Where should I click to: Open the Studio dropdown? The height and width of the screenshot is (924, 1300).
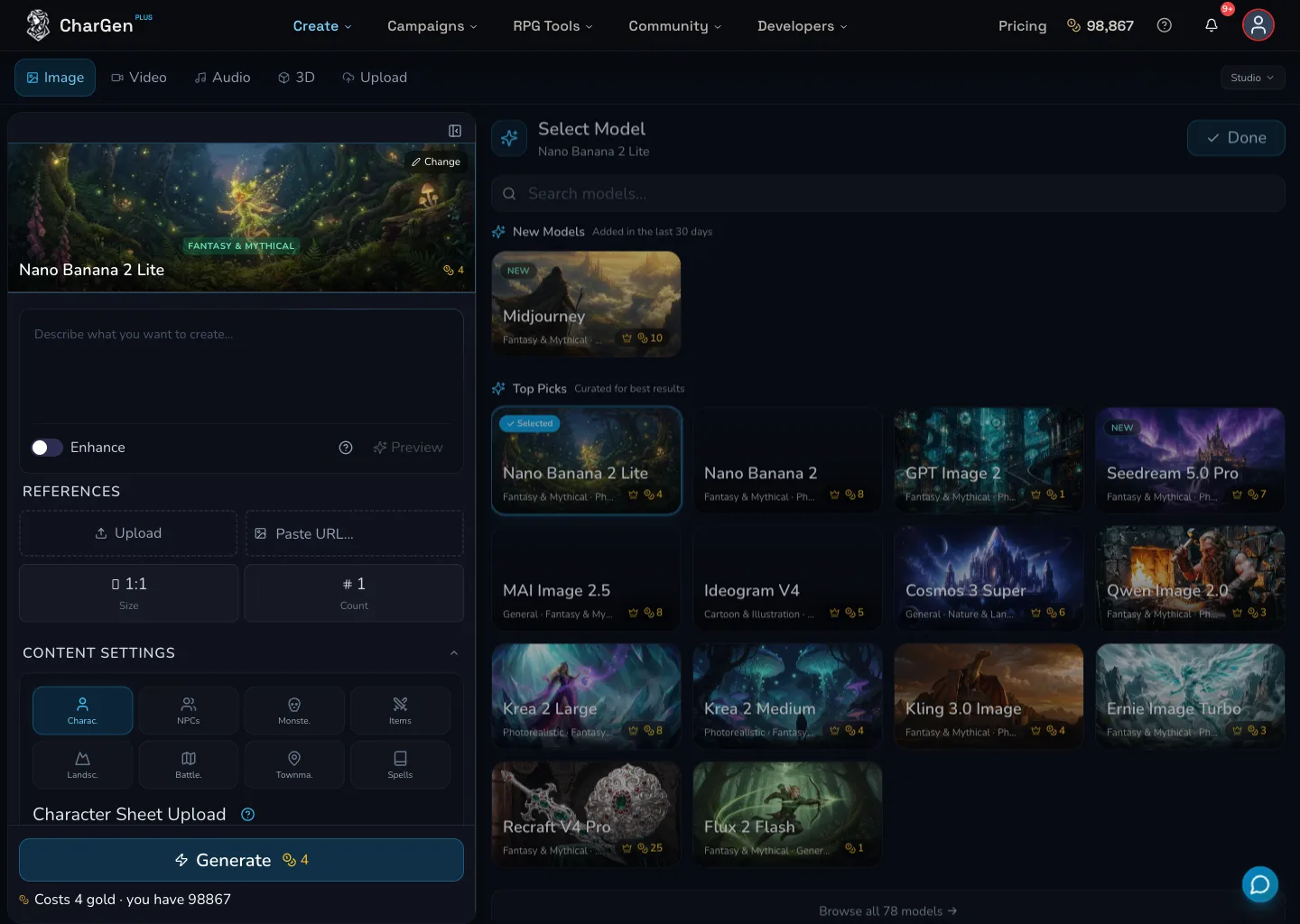coord(1252,78)
